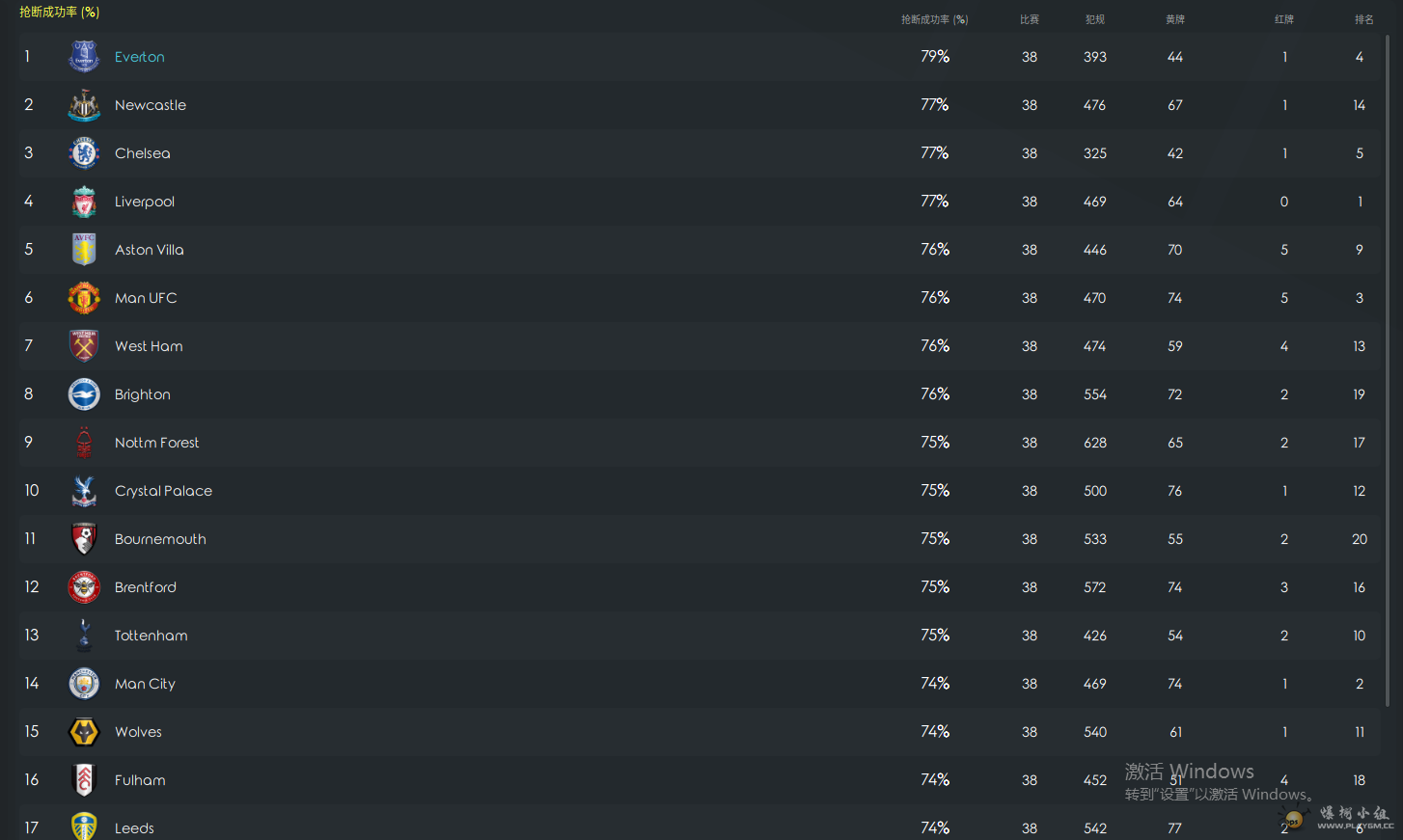Sort table by 红牌 column header

click(x=1283, y=19)
